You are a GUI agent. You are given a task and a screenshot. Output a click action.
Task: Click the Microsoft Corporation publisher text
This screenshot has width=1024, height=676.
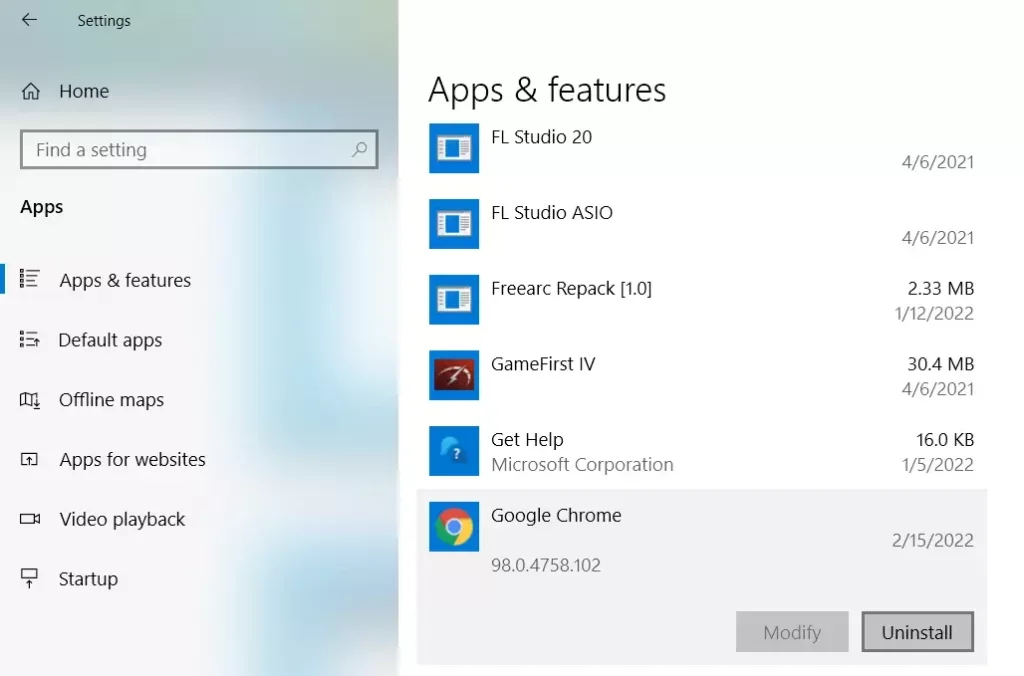pos(582,464)
